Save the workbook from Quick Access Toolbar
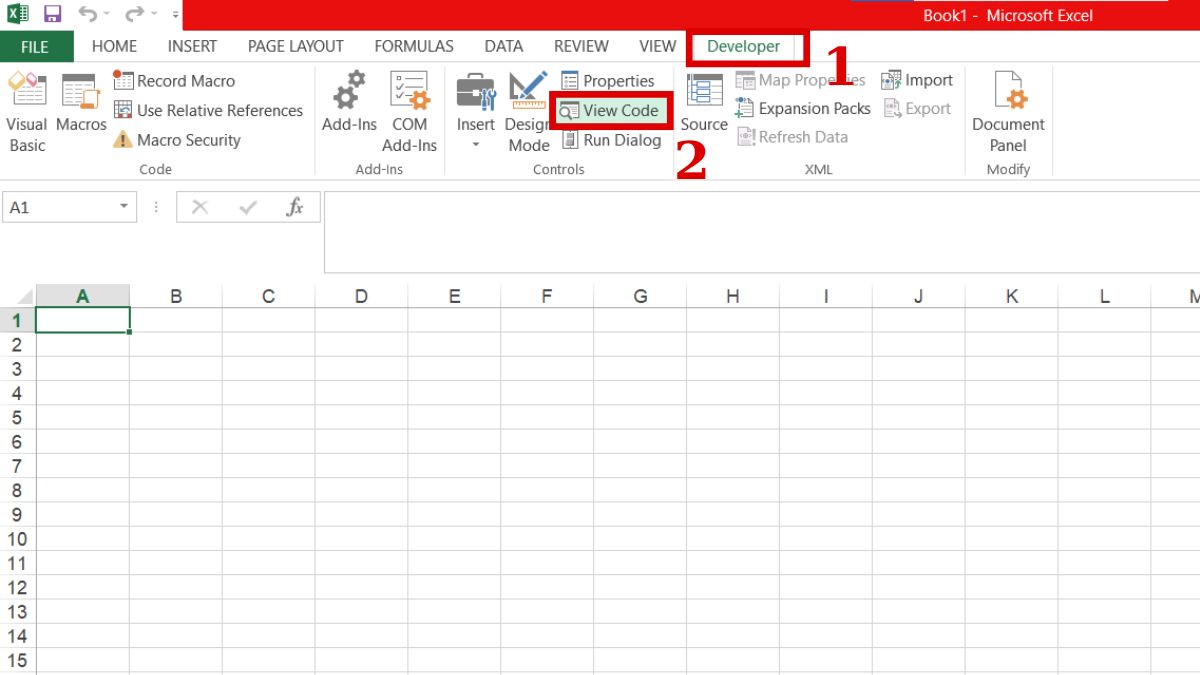 [52, 14]
